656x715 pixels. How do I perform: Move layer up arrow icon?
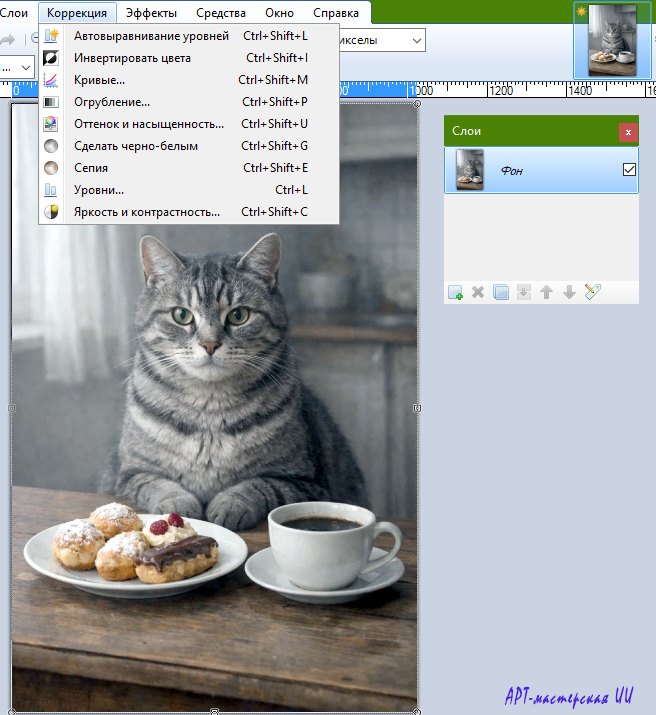(547, 292)
